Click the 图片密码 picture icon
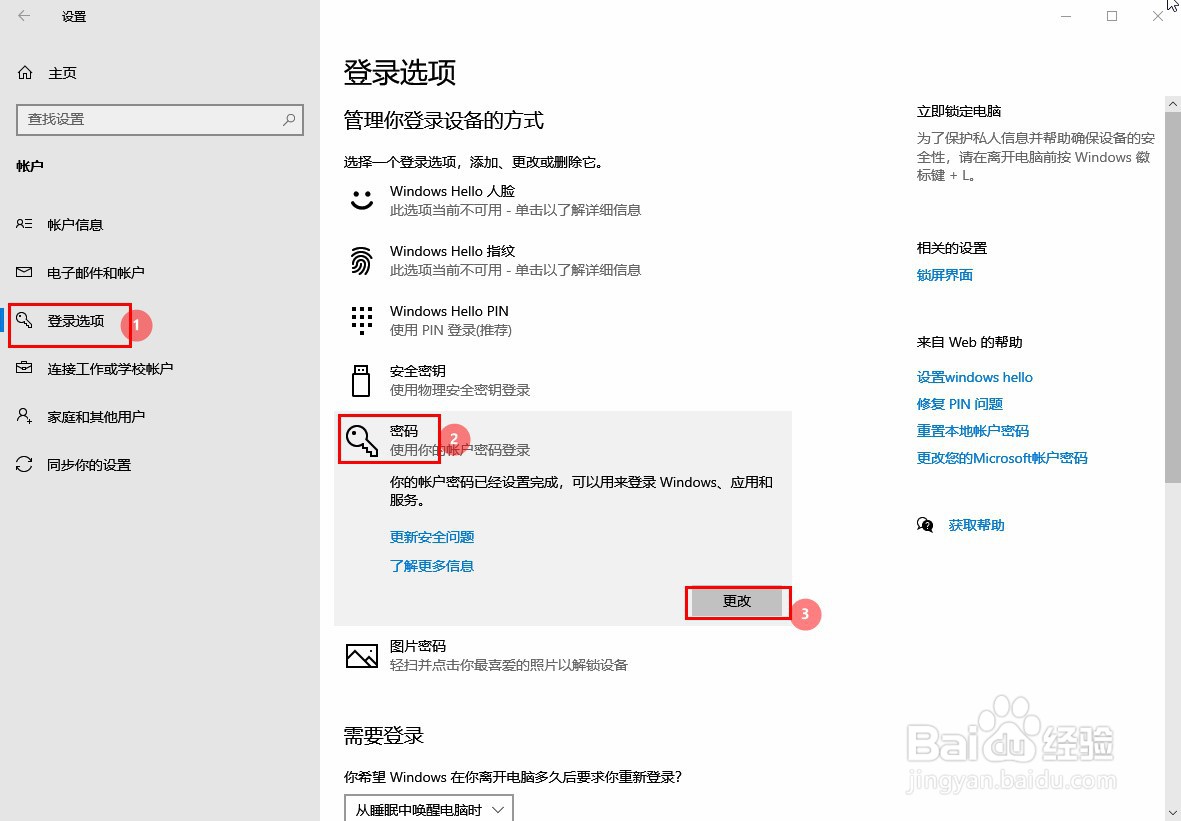1181x821 pixels. tap(362, 655)
